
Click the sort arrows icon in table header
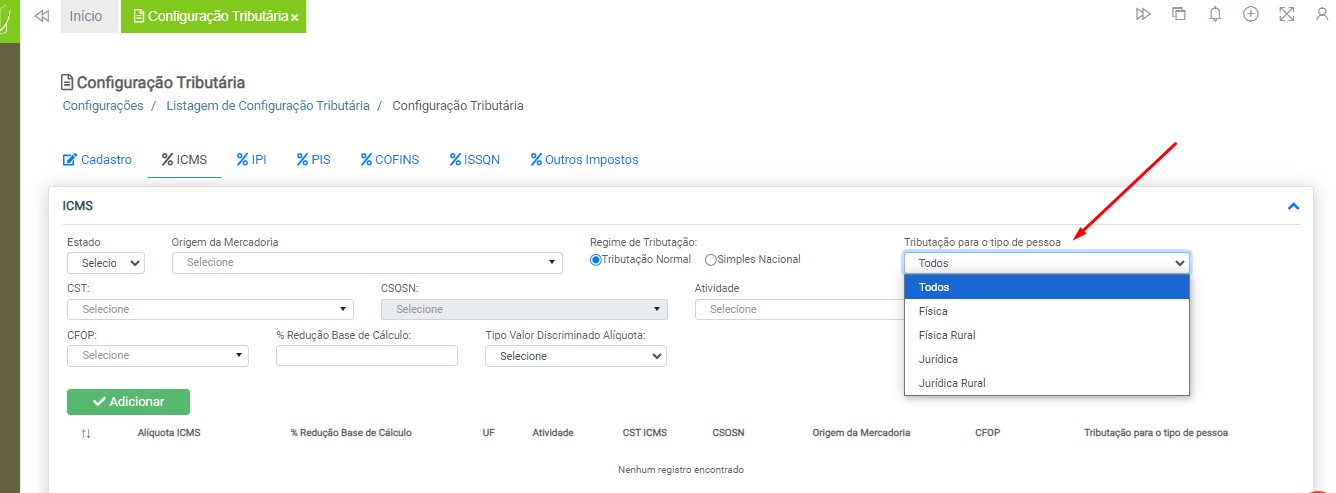[x=86, y=433]
